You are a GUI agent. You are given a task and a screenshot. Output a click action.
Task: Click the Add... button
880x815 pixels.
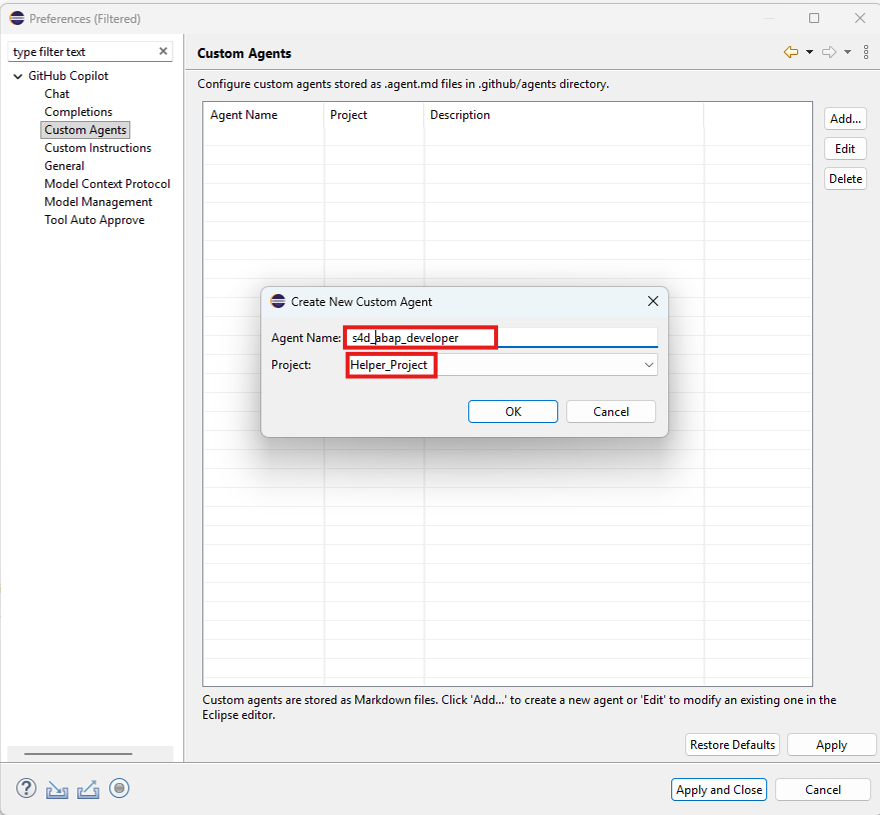[845, 118]
